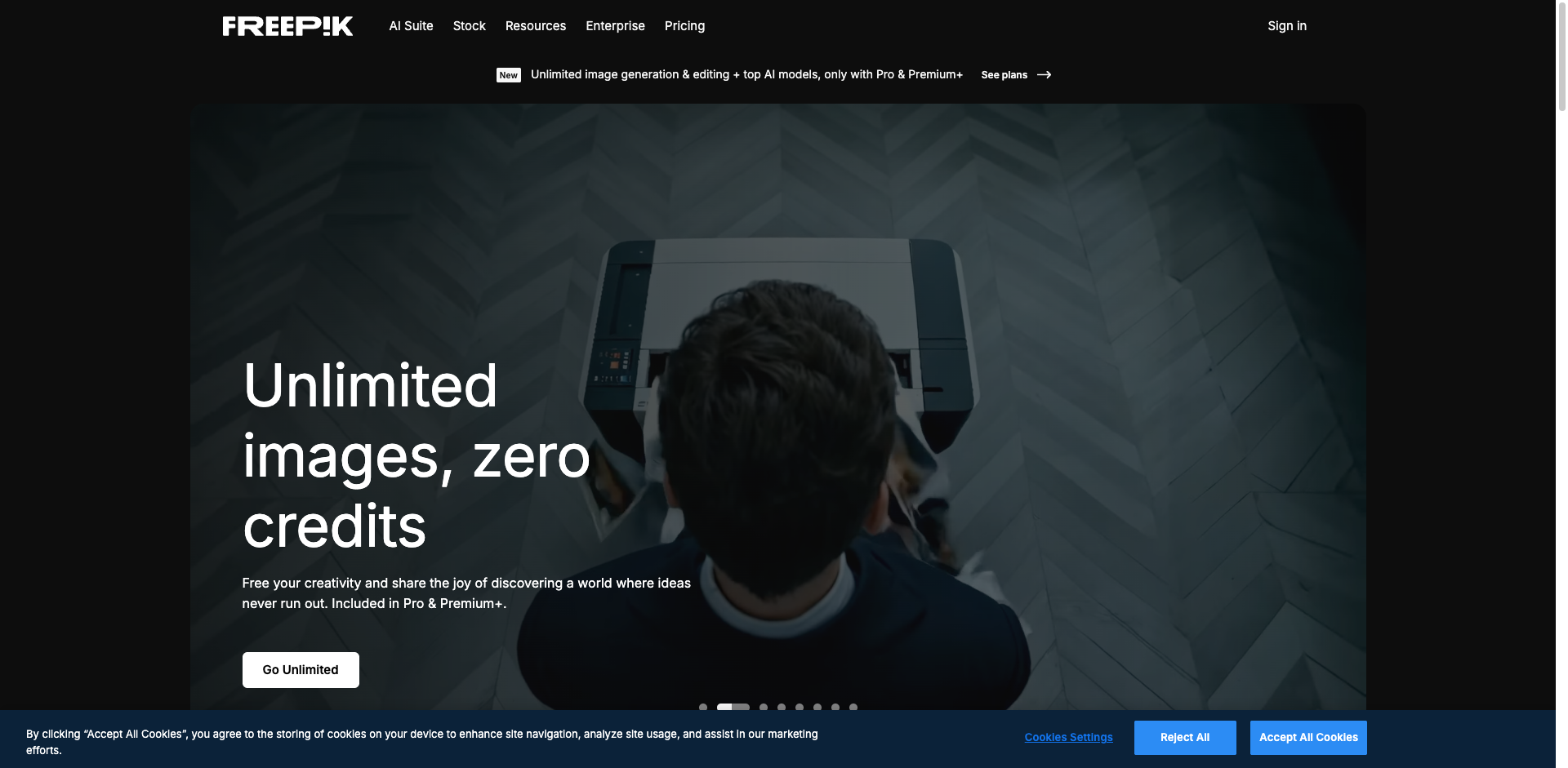Click the active elongated carousel progress indicator
The height and width of the screenshot is (768, 1568).
click(733, 707)
